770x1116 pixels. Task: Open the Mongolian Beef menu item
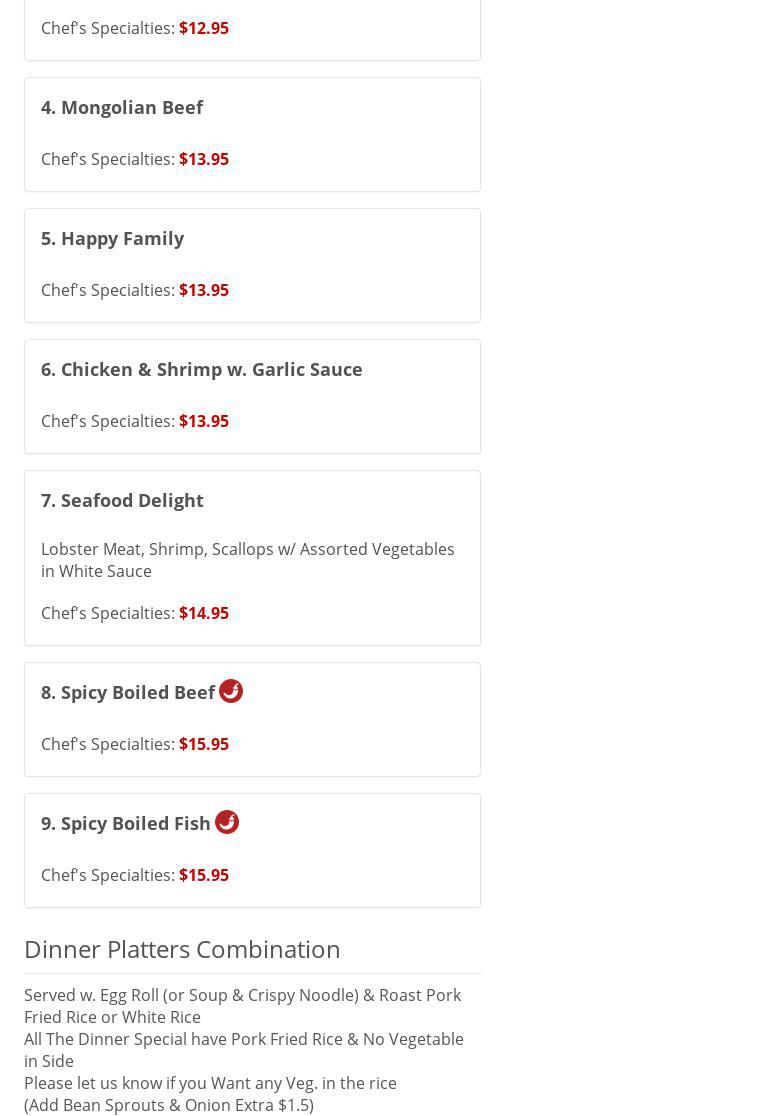[x=122, y=107]
